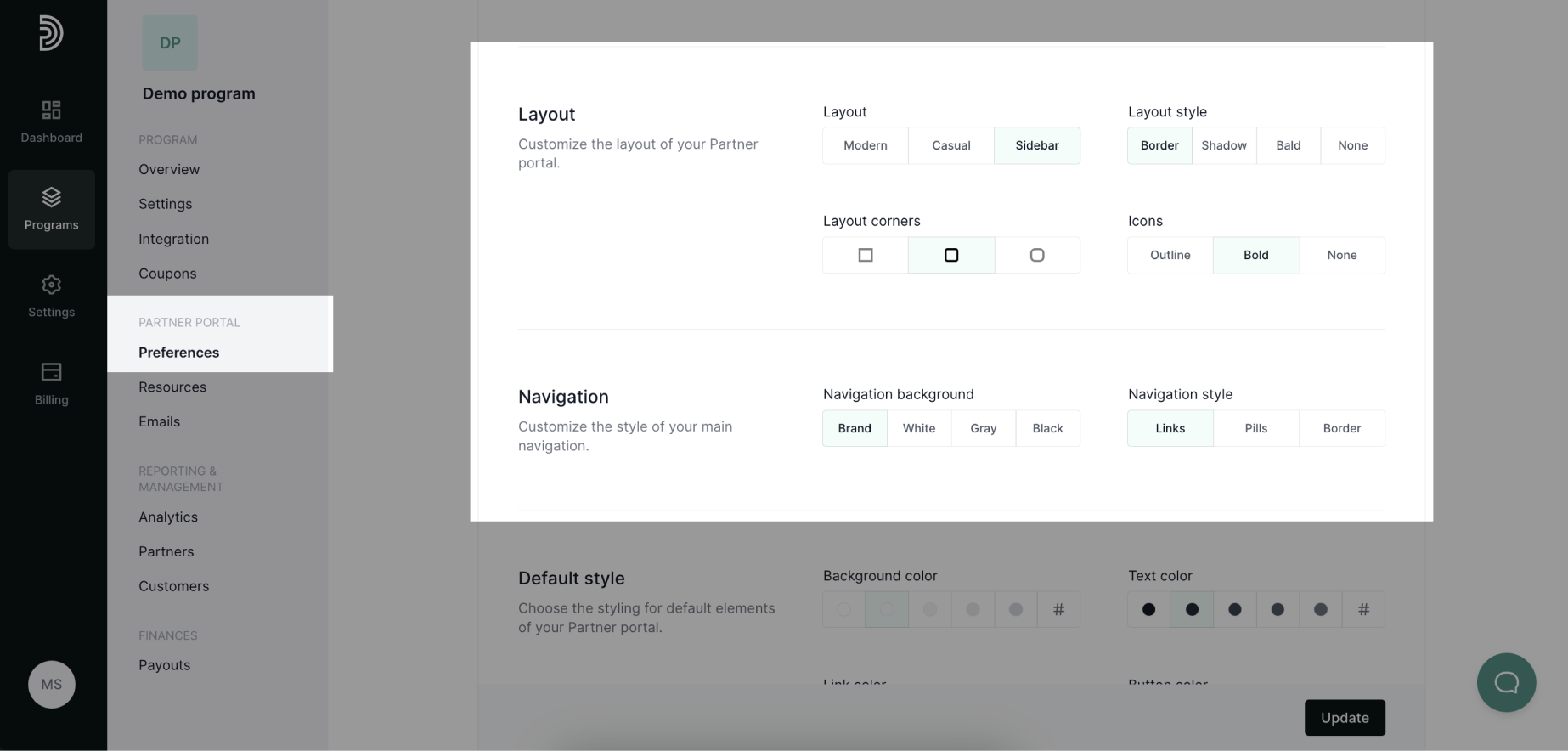
Task: Select Sidebar layout
Action: click(1037, 145)
